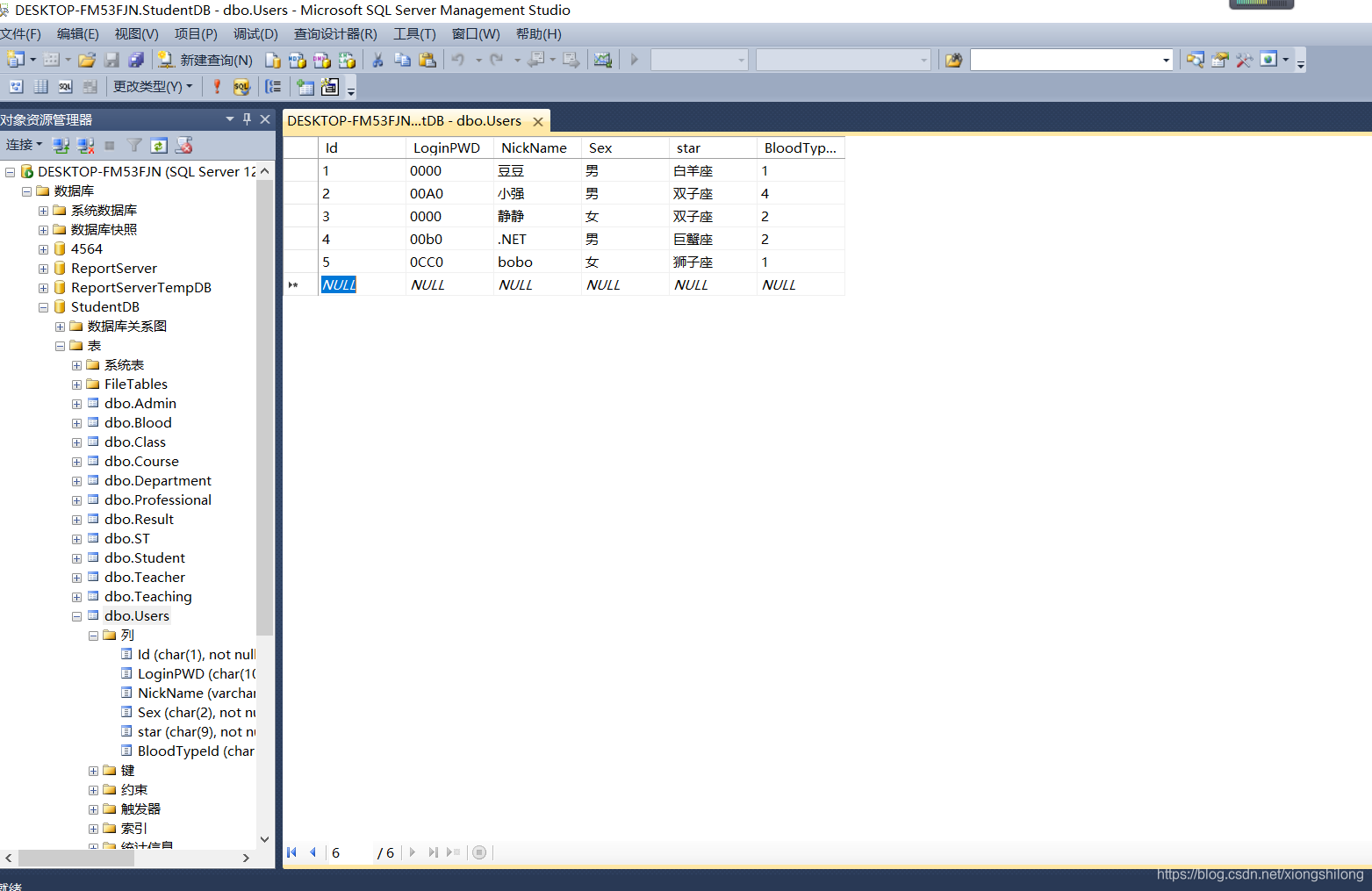Click the Add Group By icon
The width and height of the screenshot is (1372, 891).
point(273,86)
